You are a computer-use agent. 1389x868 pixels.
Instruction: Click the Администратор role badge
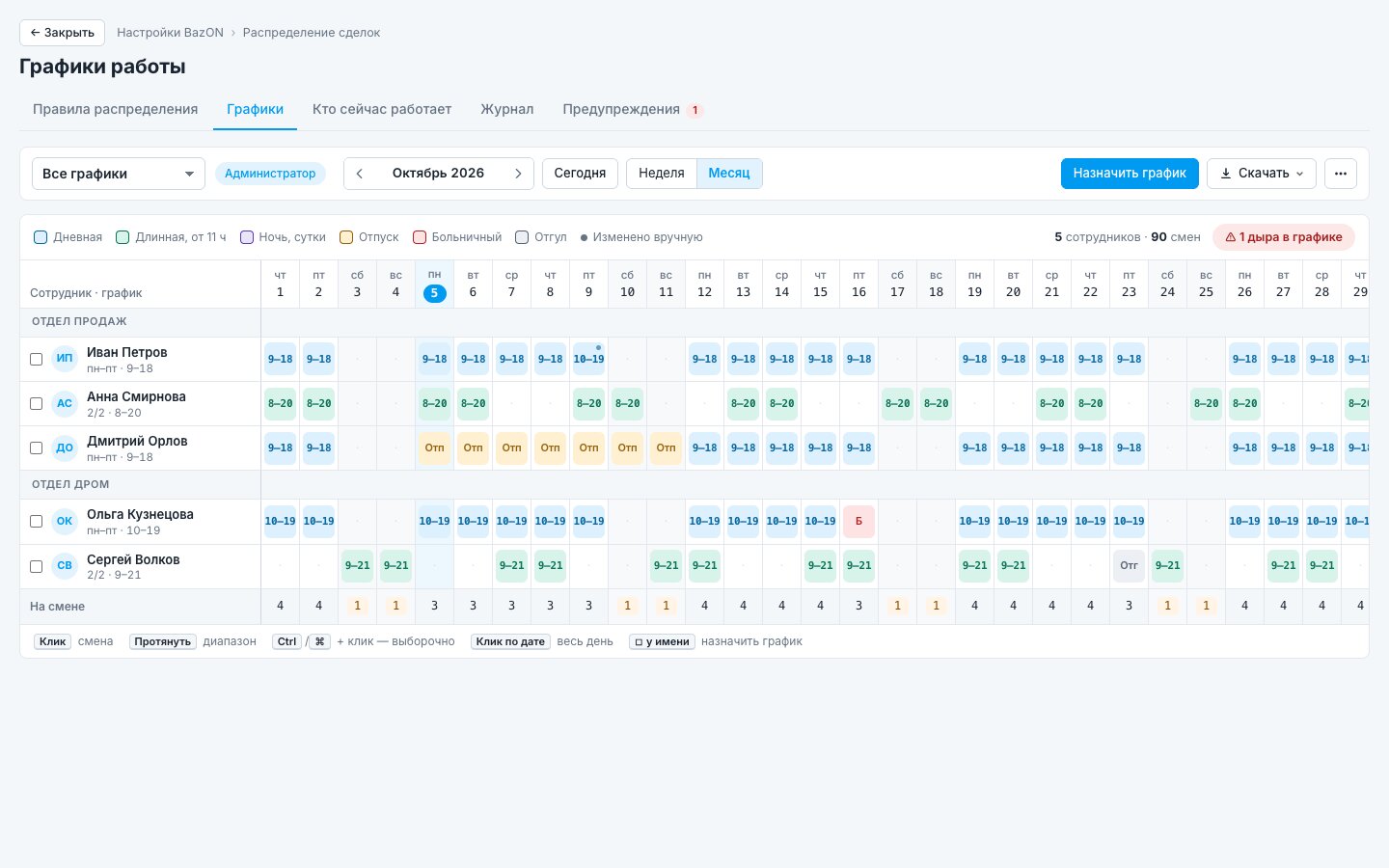pos(270,174)
